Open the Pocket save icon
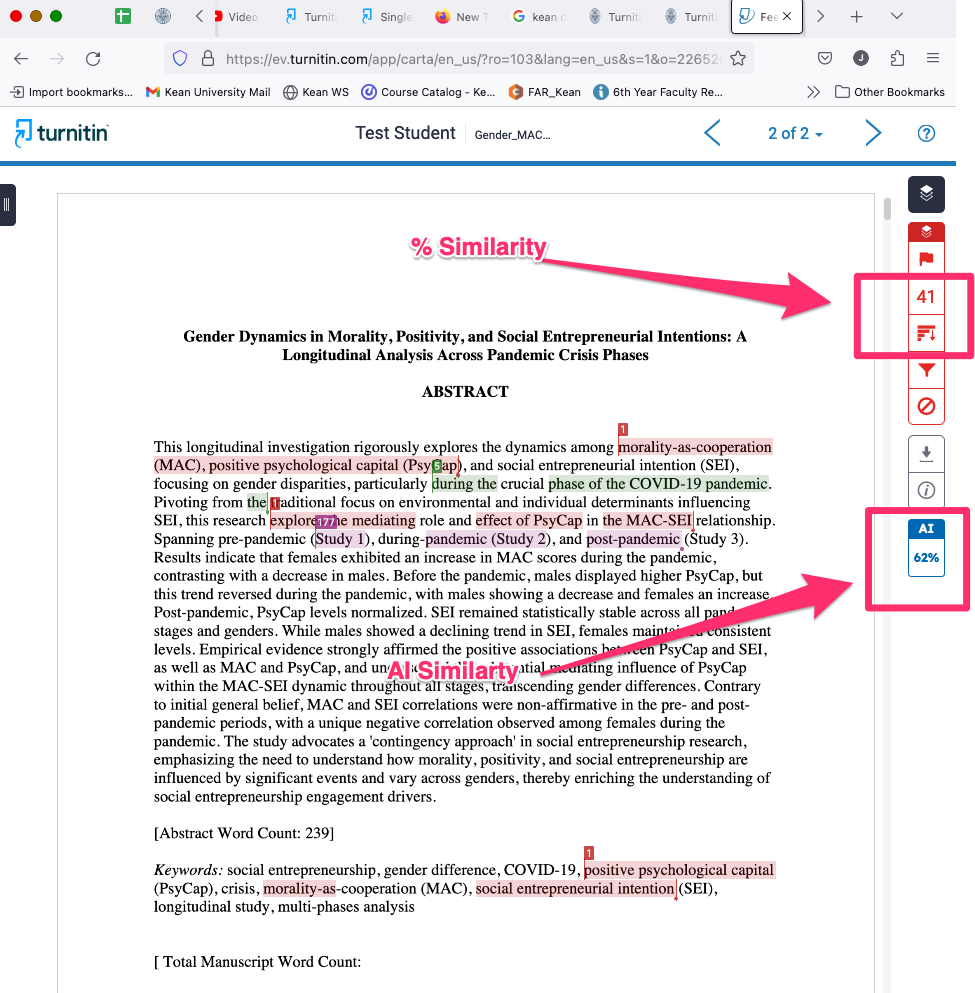 tap(824, 59)
